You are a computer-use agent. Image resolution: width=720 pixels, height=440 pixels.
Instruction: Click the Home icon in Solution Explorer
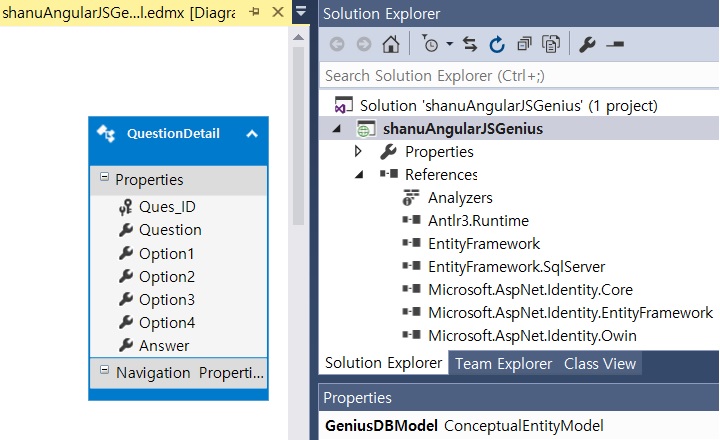click(x=390, y=45)
